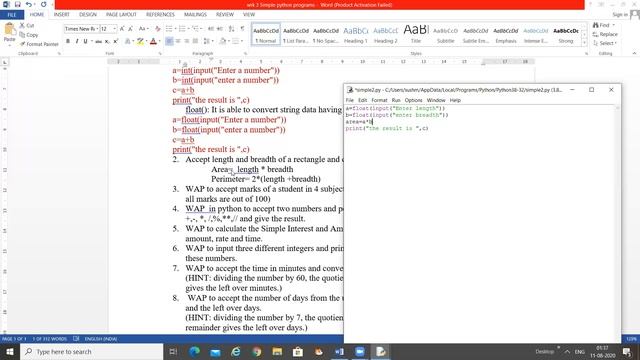Open the Select dropdown in Editing group
The image size is (640, 360).
[604, 43]
